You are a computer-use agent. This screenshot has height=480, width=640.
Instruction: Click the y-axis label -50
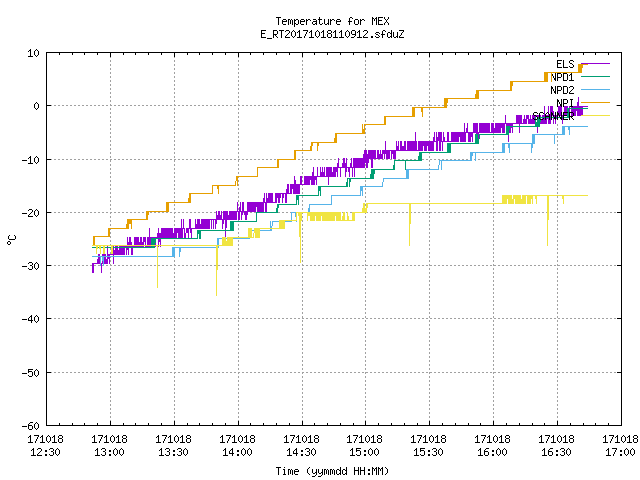coord(31,373)
